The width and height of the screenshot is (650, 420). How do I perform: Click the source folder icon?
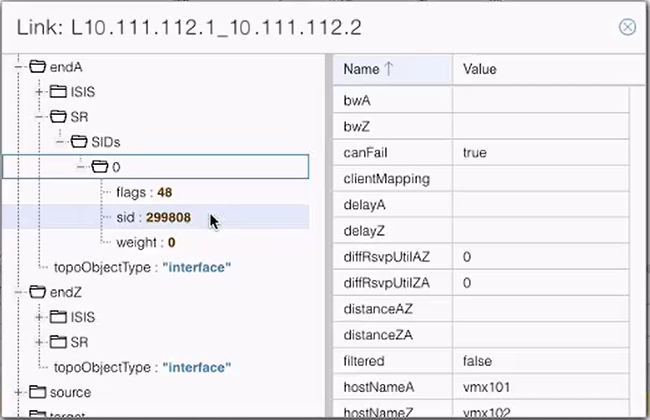[x=38, y=392]
